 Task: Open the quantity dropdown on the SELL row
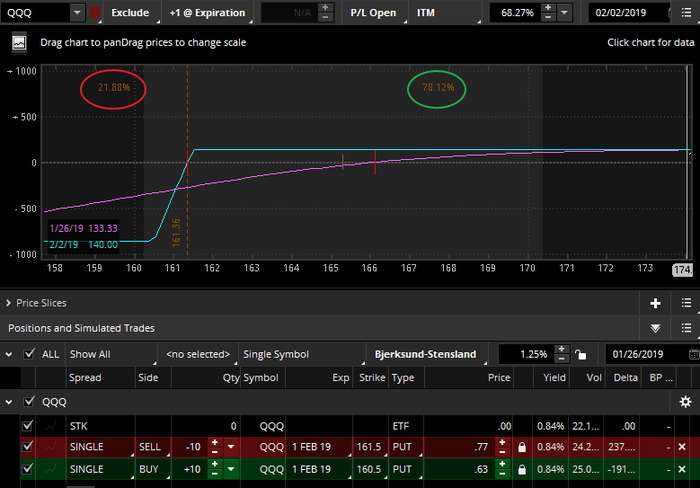(231, 446)
